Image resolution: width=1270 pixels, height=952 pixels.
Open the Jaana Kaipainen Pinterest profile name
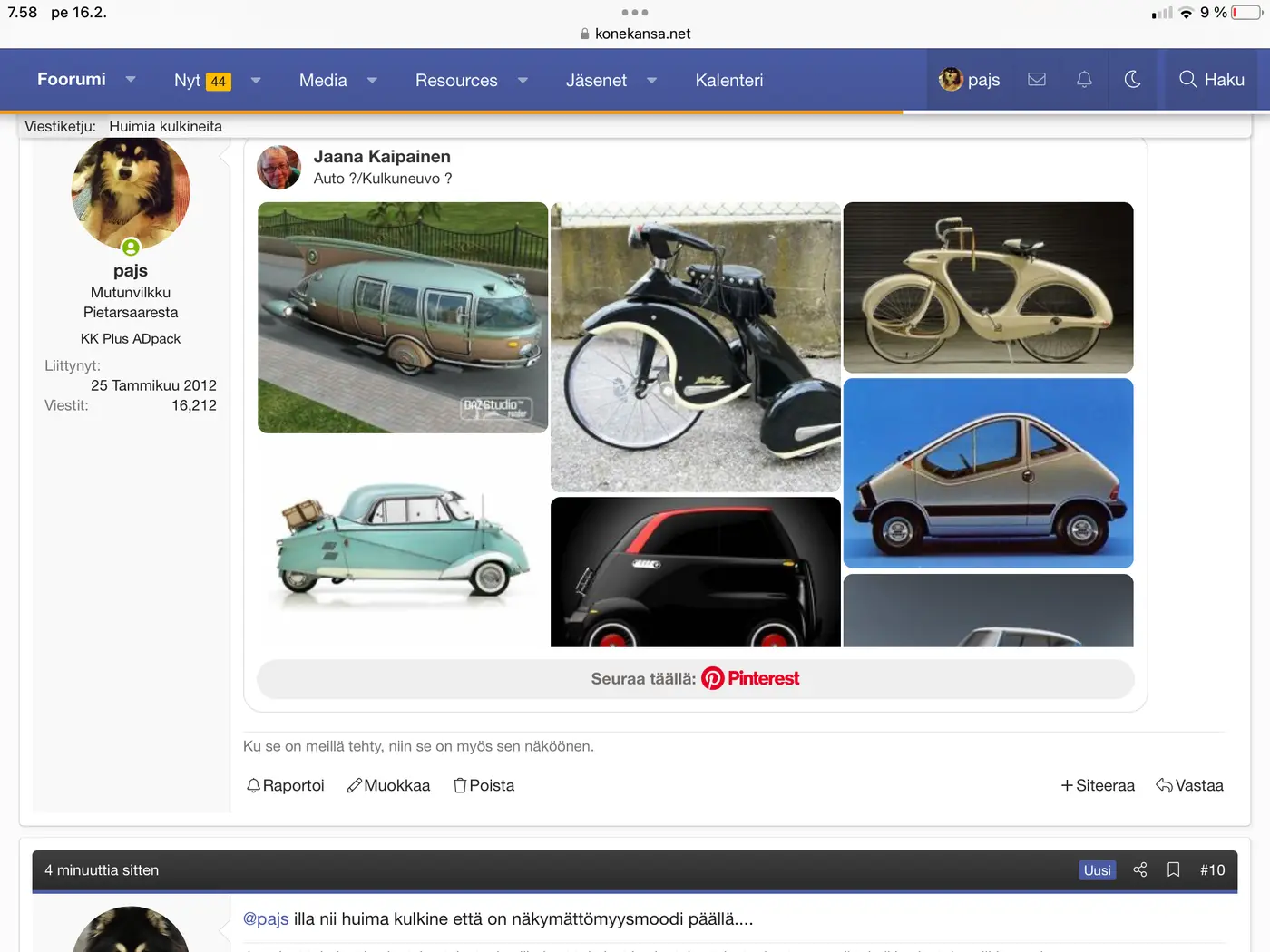click(382, 157)
